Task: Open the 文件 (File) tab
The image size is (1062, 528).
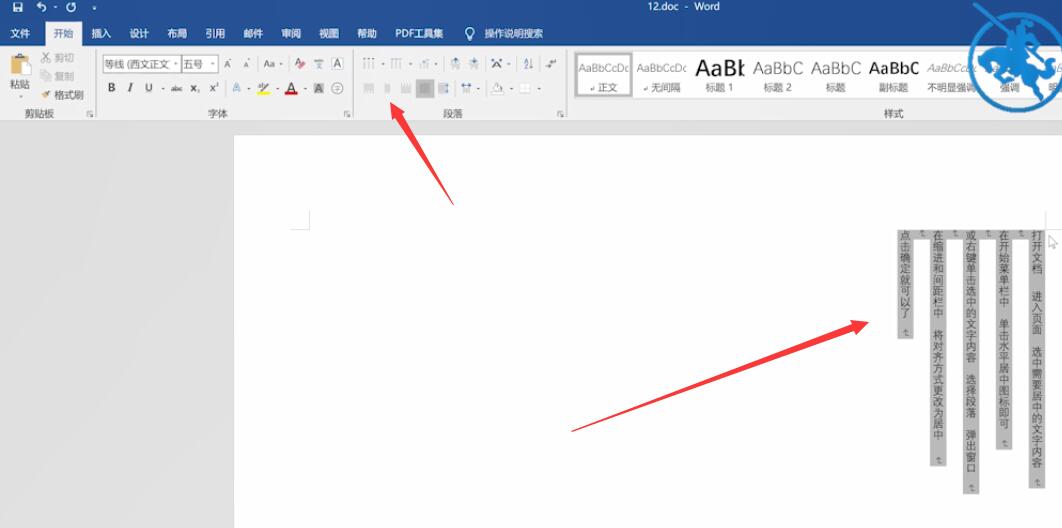Action: point(20,33)
